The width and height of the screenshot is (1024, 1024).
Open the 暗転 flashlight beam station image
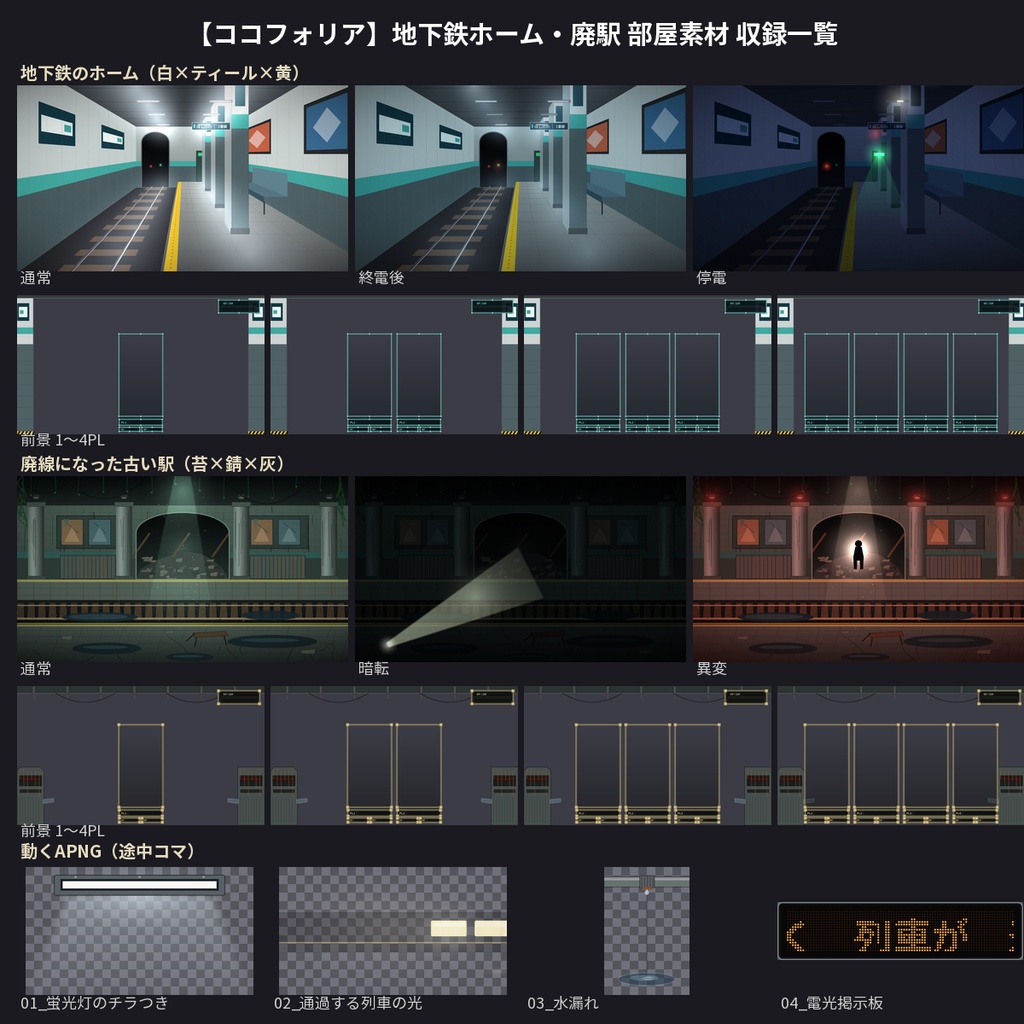[520, 569]
